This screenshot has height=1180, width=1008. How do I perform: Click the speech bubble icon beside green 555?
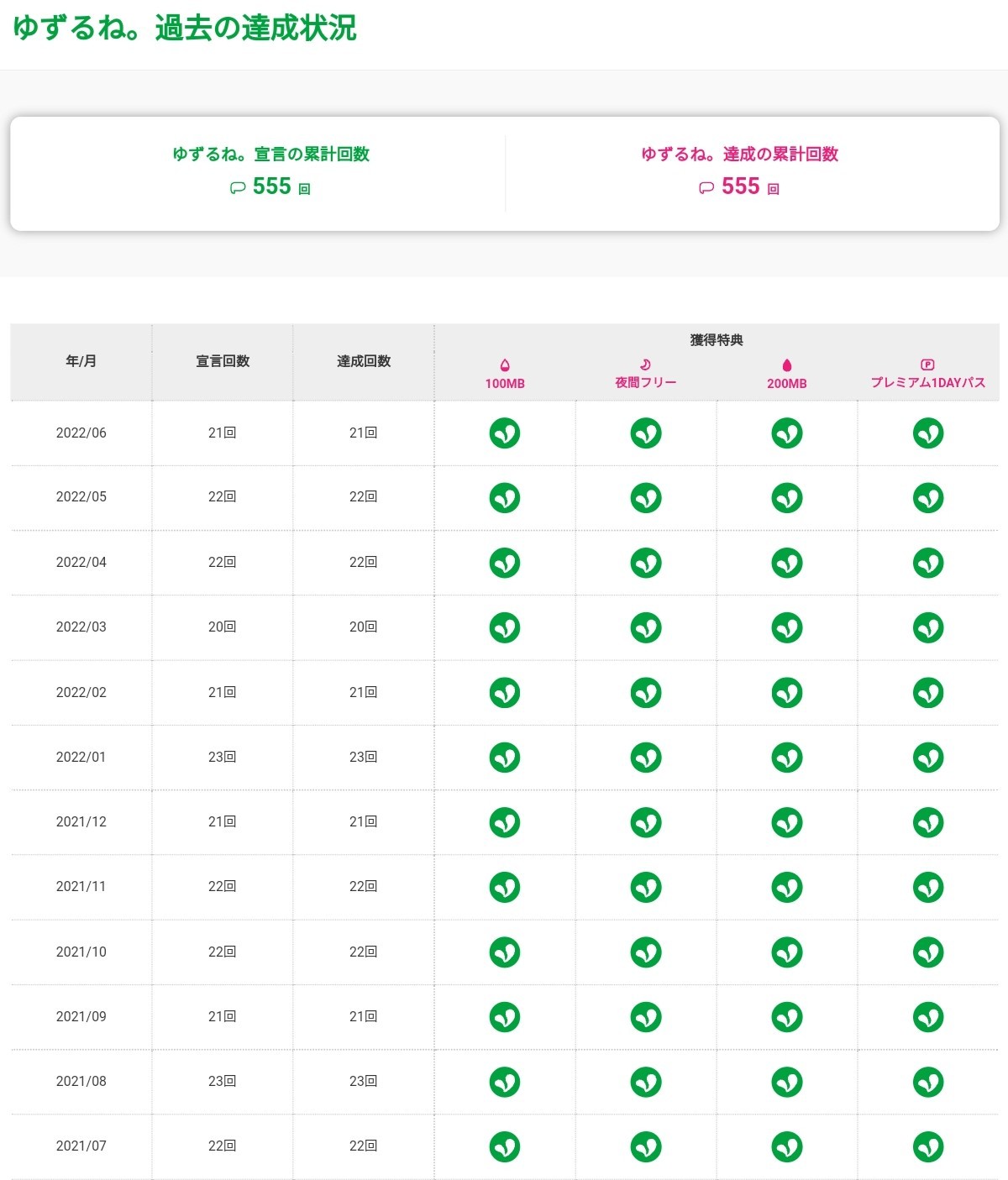[238, 188]
